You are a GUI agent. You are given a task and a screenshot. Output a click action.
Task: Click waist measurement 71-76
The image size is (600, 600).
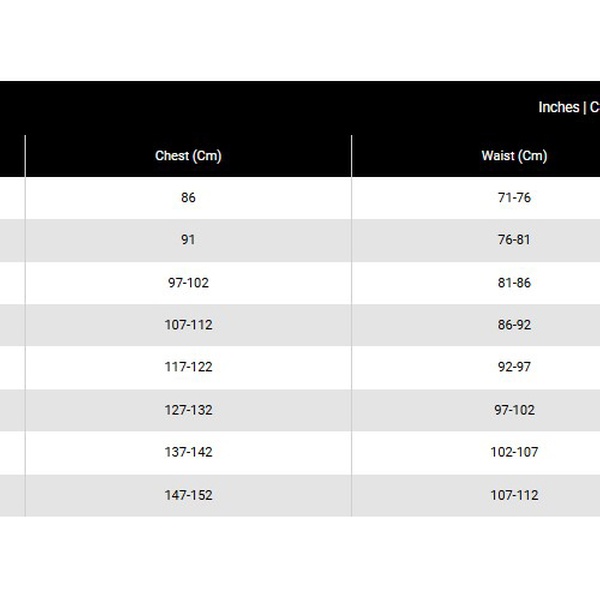(514, 198)
